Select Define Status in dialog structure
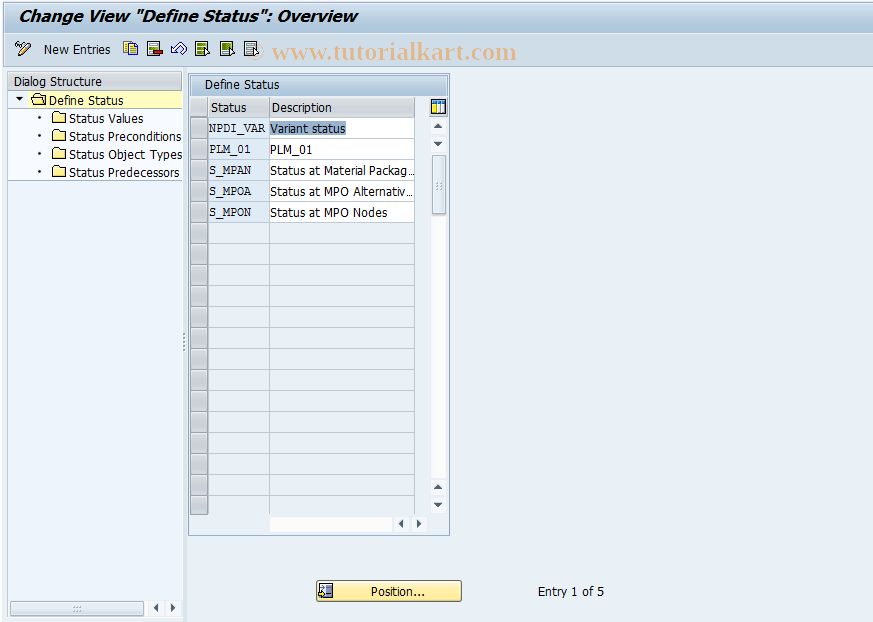 point(86,100)
